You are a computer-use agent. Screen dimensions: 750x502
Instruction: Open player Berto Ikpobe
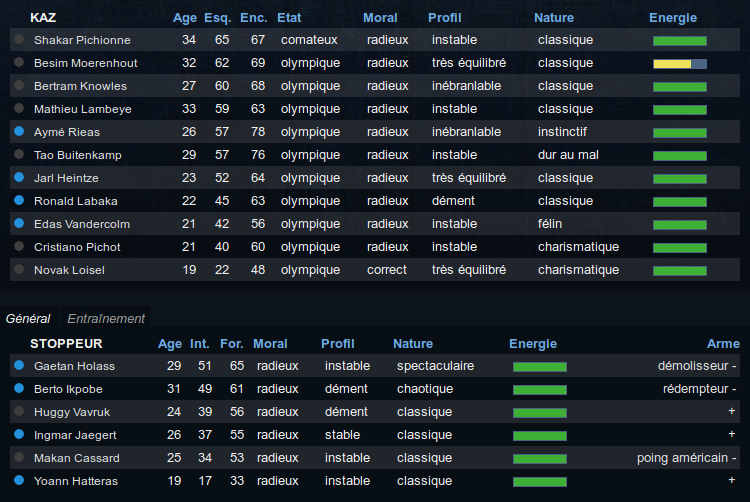[68, 389]
